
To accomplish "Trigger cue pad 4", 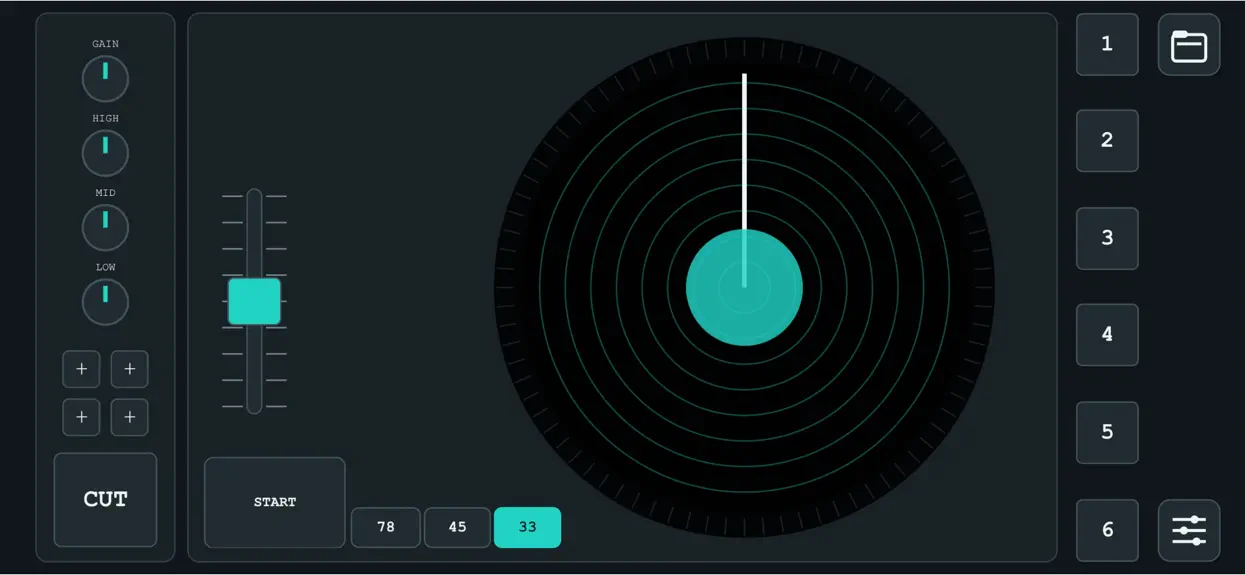I will 1107,335.
